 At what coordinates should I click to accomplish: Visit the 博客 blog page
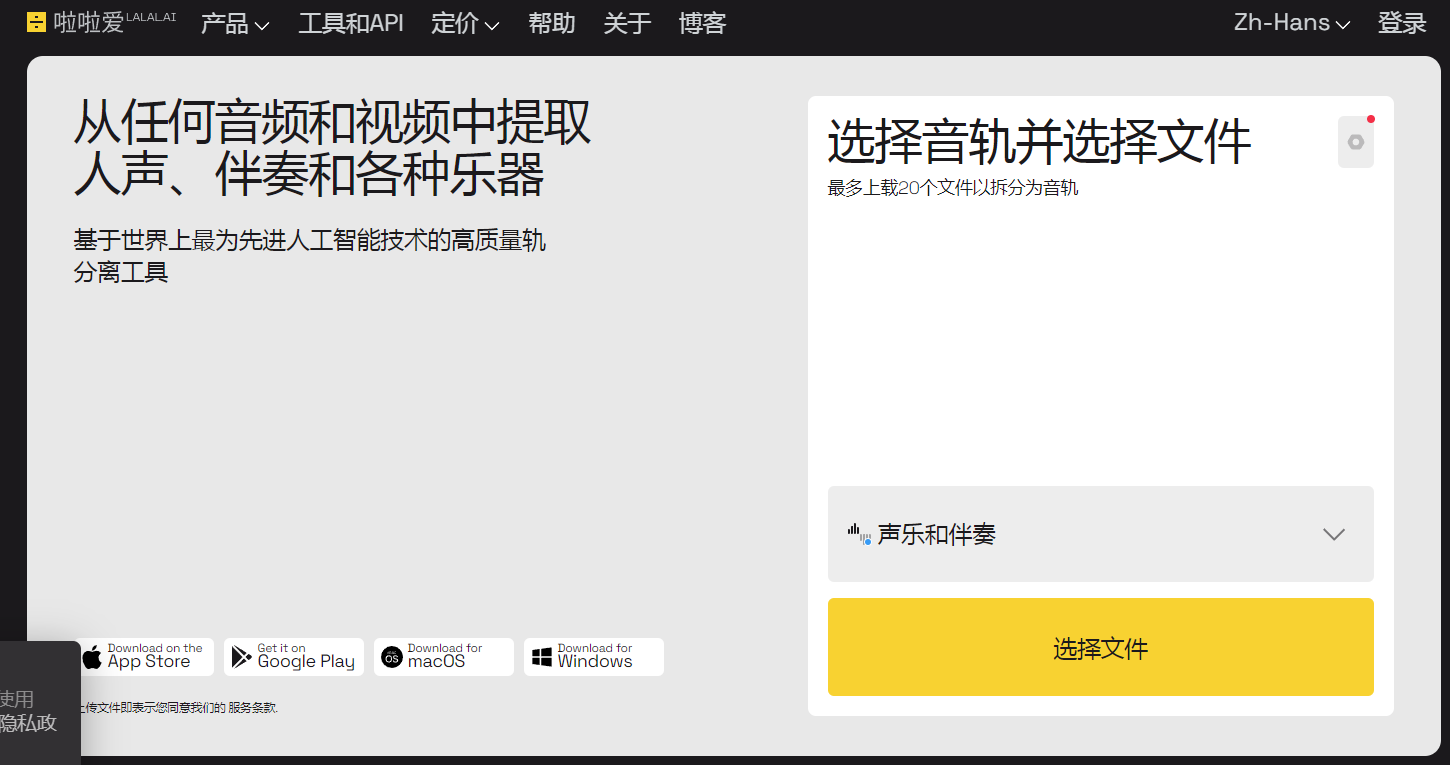[x=702, y=23]
